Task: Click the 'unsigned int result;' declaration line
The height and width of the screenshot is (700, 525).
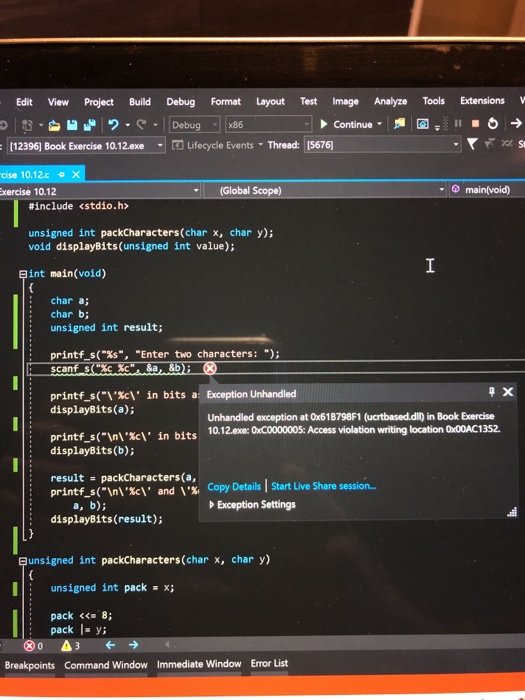Action: pyautogui.click(x=106, y=328)
